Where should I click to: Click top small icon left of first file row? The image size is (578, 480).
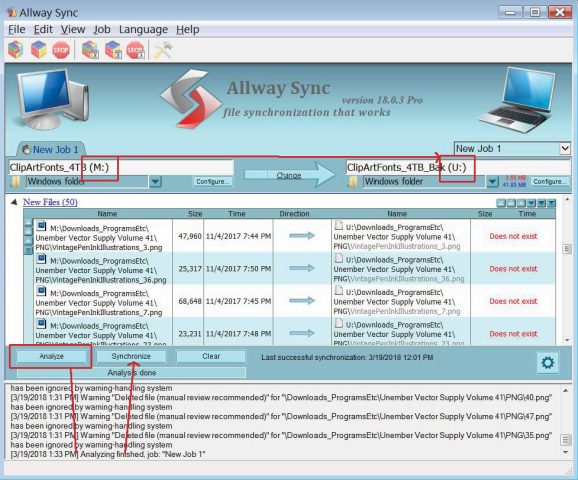(28, 223)
